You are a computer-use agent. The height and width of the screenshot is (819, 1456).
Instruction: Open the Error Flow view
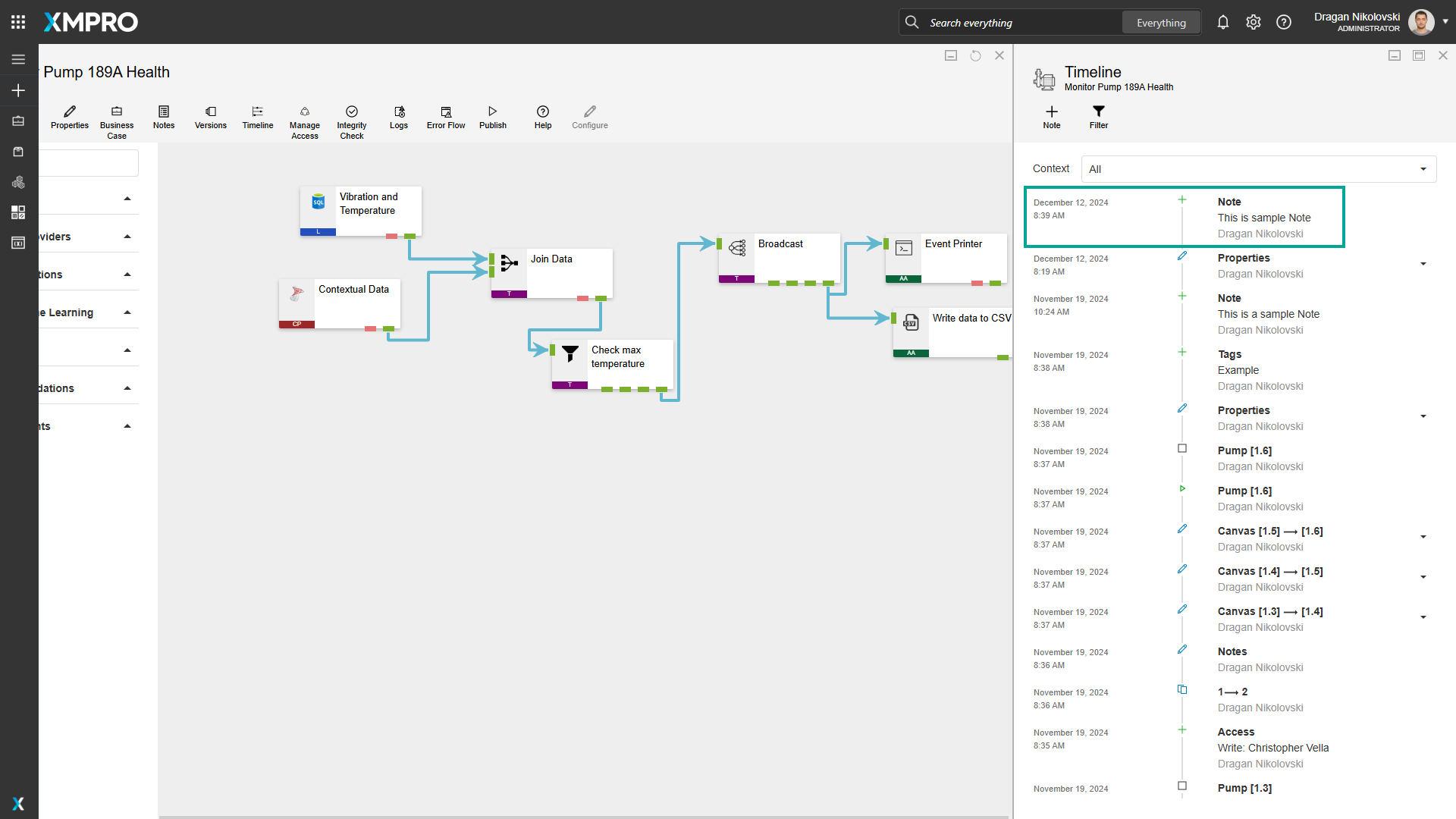(445, 118)
